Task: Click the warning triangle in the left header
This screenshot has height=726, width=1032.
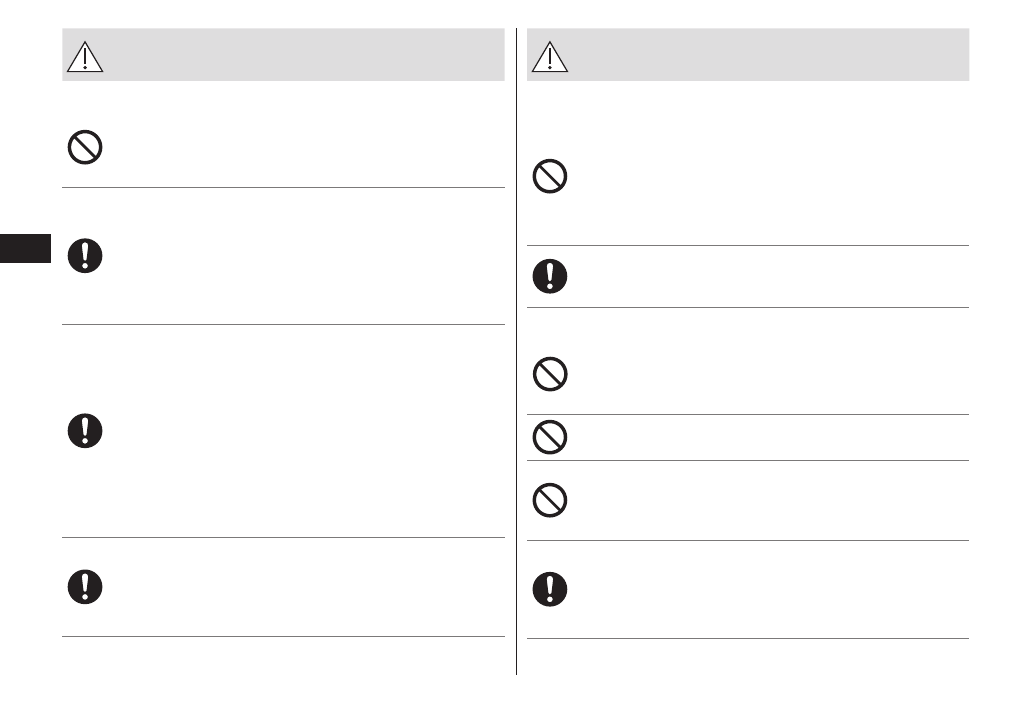Action: coord(86,57)
